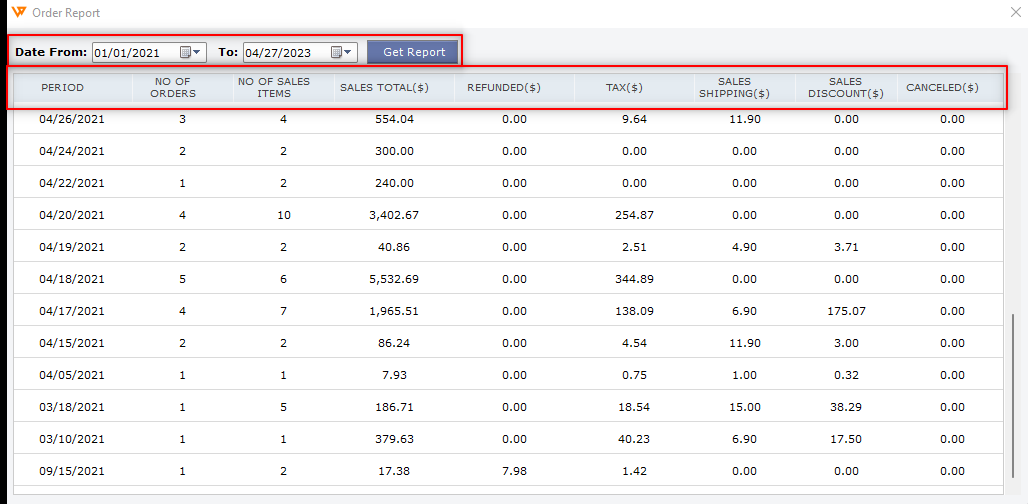
Task: Sort by SALES DISCOUNT($) column header
Action: coord(846,87)
